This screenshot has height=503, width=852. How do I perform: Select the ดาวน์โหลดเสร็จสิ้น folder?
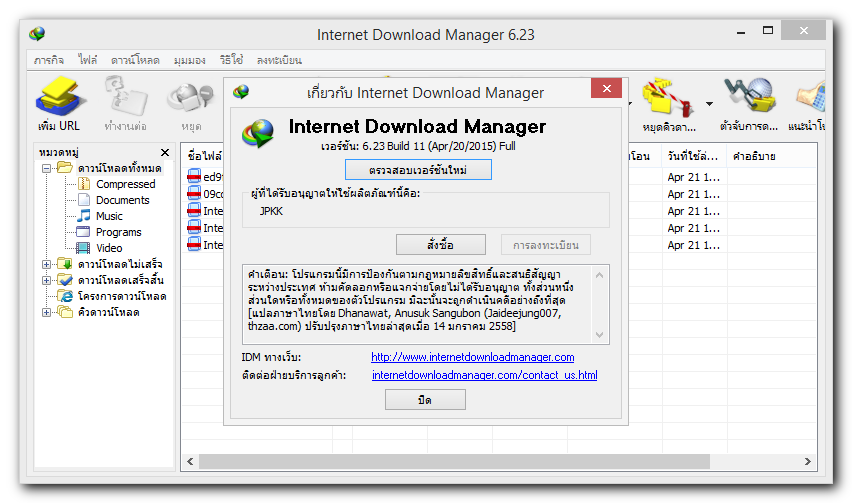(120, 280)
